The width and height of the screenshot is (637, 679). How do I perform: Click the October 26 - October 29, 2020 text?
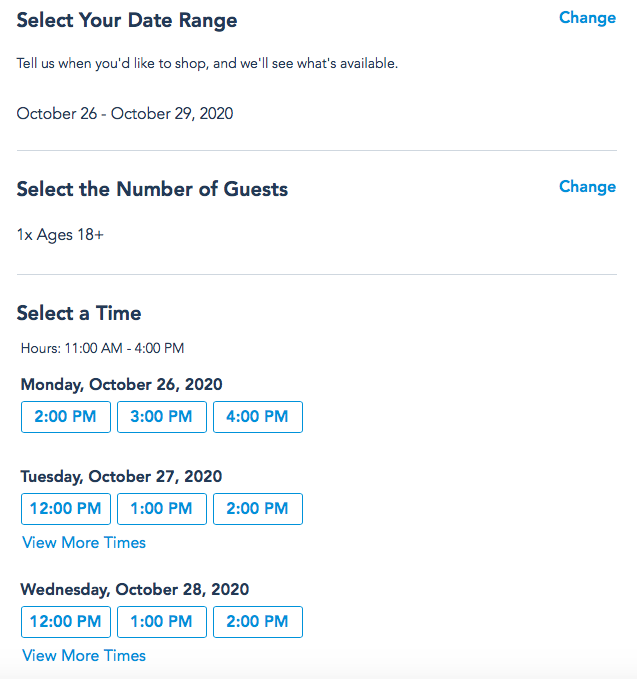coord(125,114)
